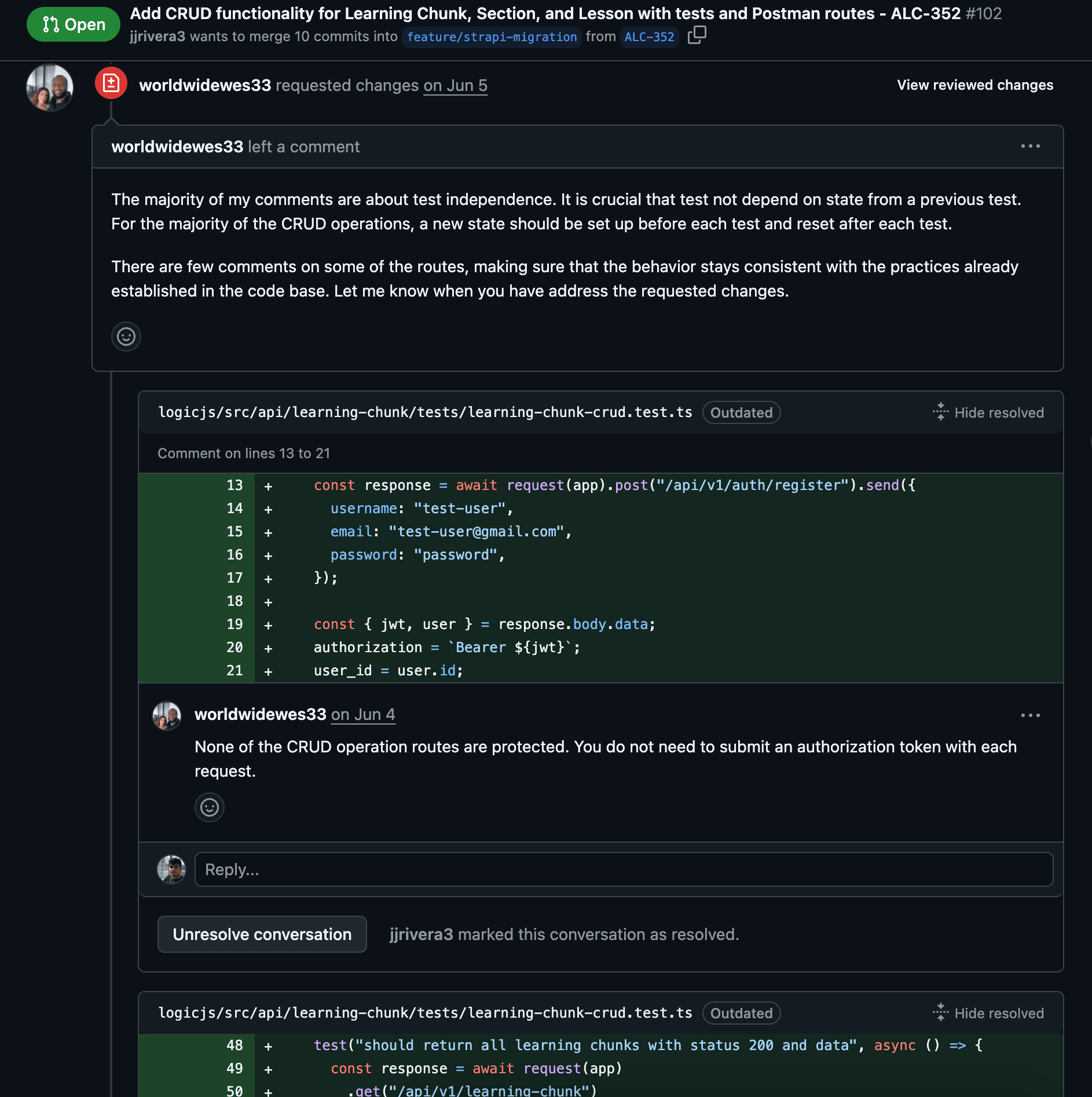Add emoji reaction to authorization token comment
The image size is (1092, 1097).
pyautogui.click(x=209, y=807)
